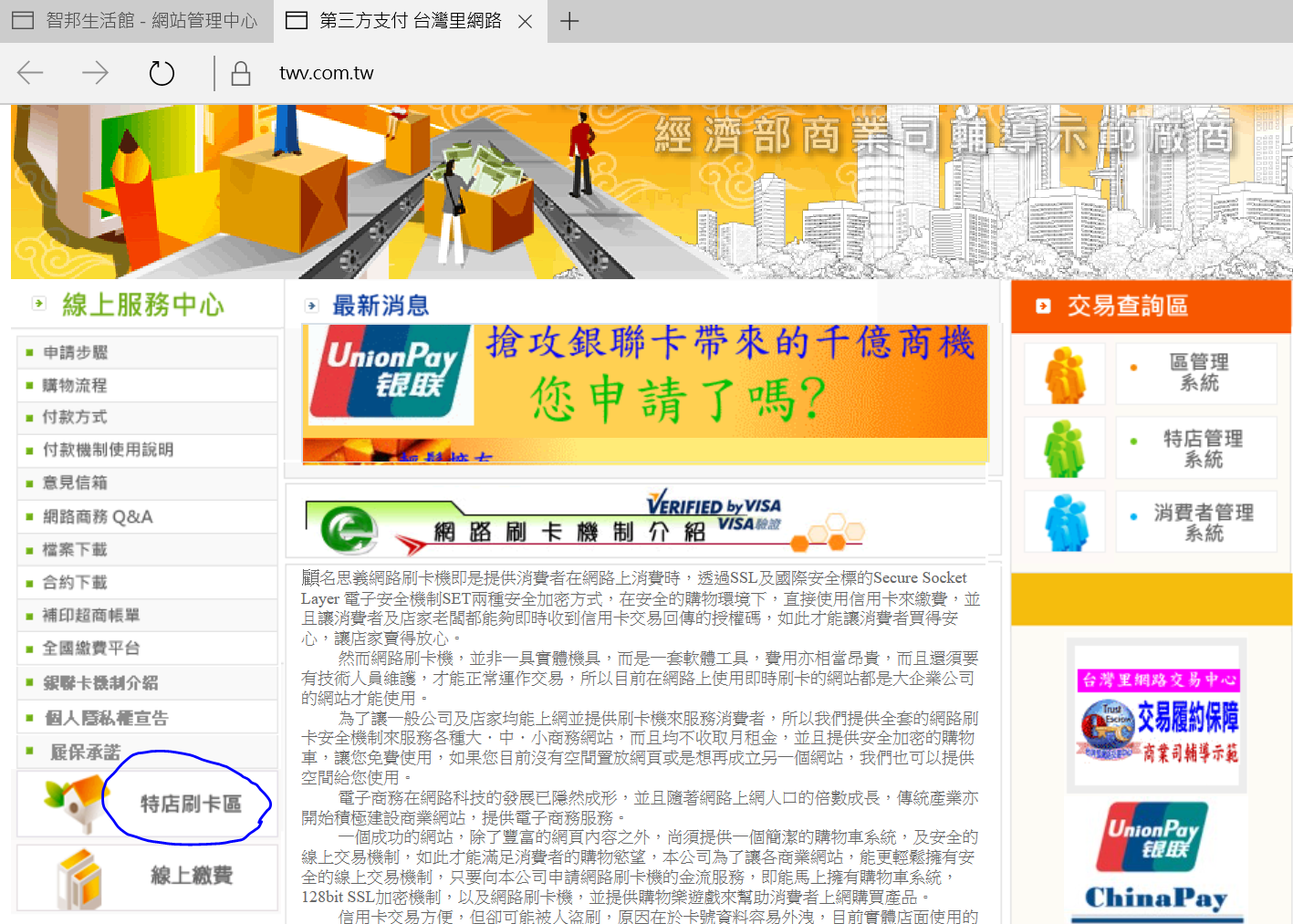Open 消費者管理系統 link
The width and height of the screenshot is (1293, 924).
pos(1202,523)
